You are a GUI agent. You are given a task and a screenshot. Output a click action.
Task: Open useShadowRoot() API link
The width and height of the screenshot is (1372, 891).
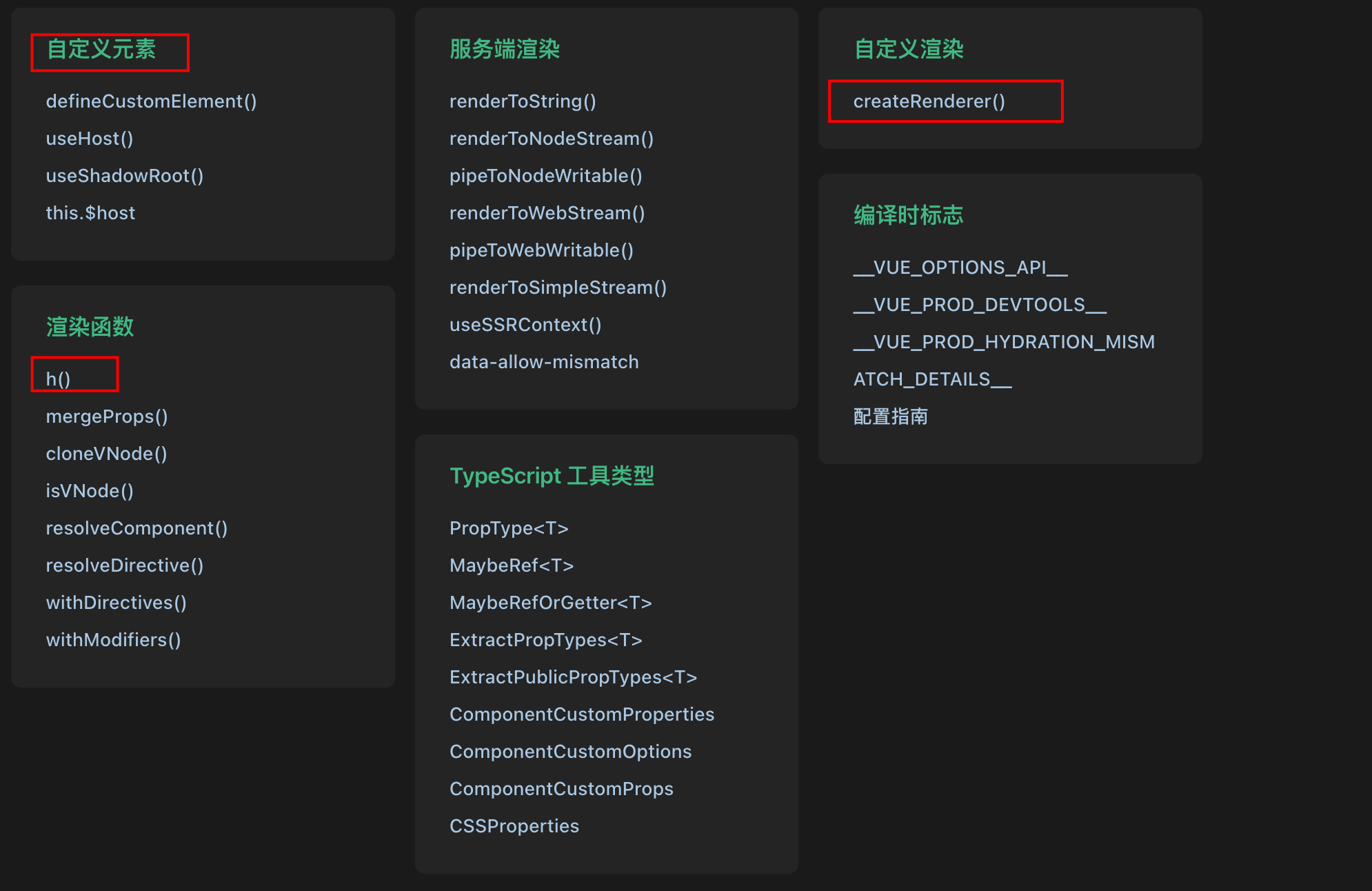(x=125, y=176)
